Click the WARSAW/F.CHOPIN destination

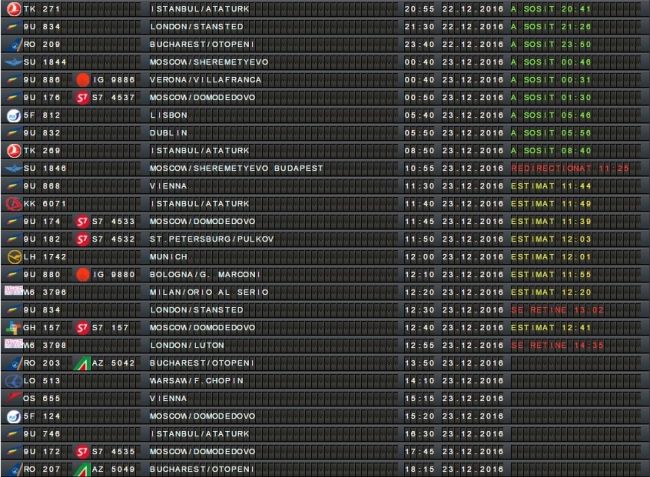click(197, 381)
